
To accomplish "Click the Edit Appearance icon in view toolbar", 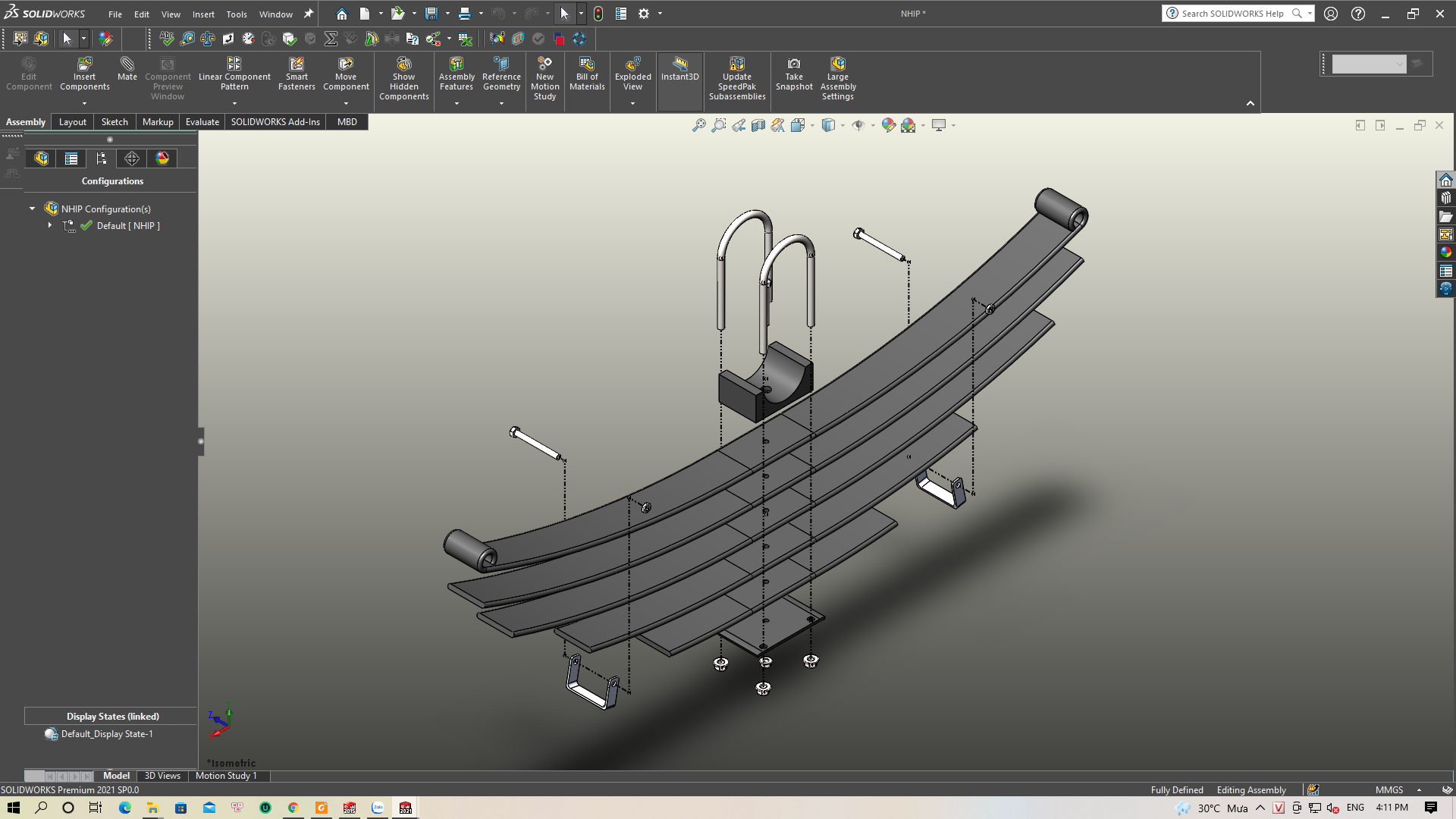I will [888, 125].
